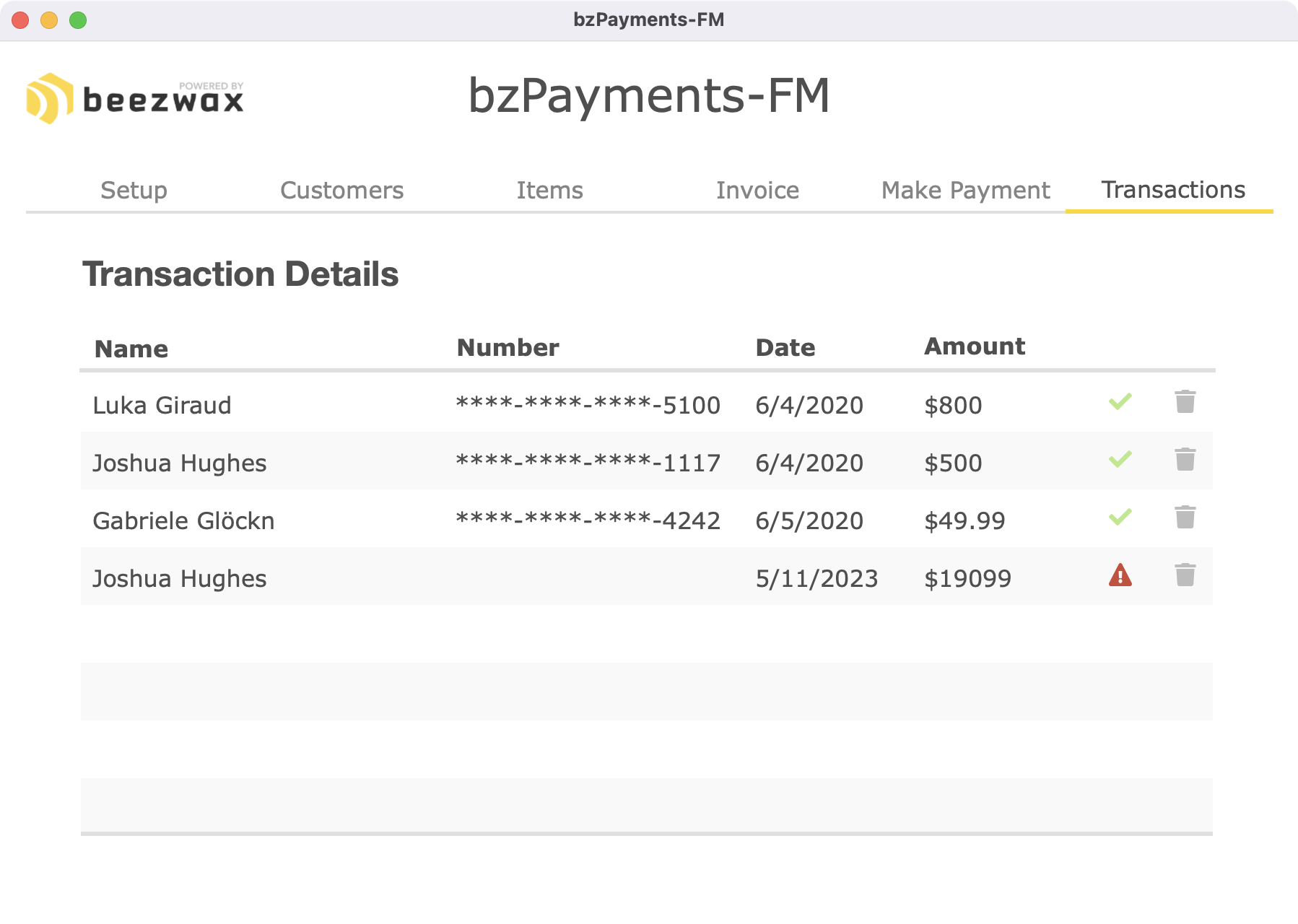The height and width of the screenshot is (924, 1298).
Task: Switch to the Setup tab
Action: click(134, 191)
